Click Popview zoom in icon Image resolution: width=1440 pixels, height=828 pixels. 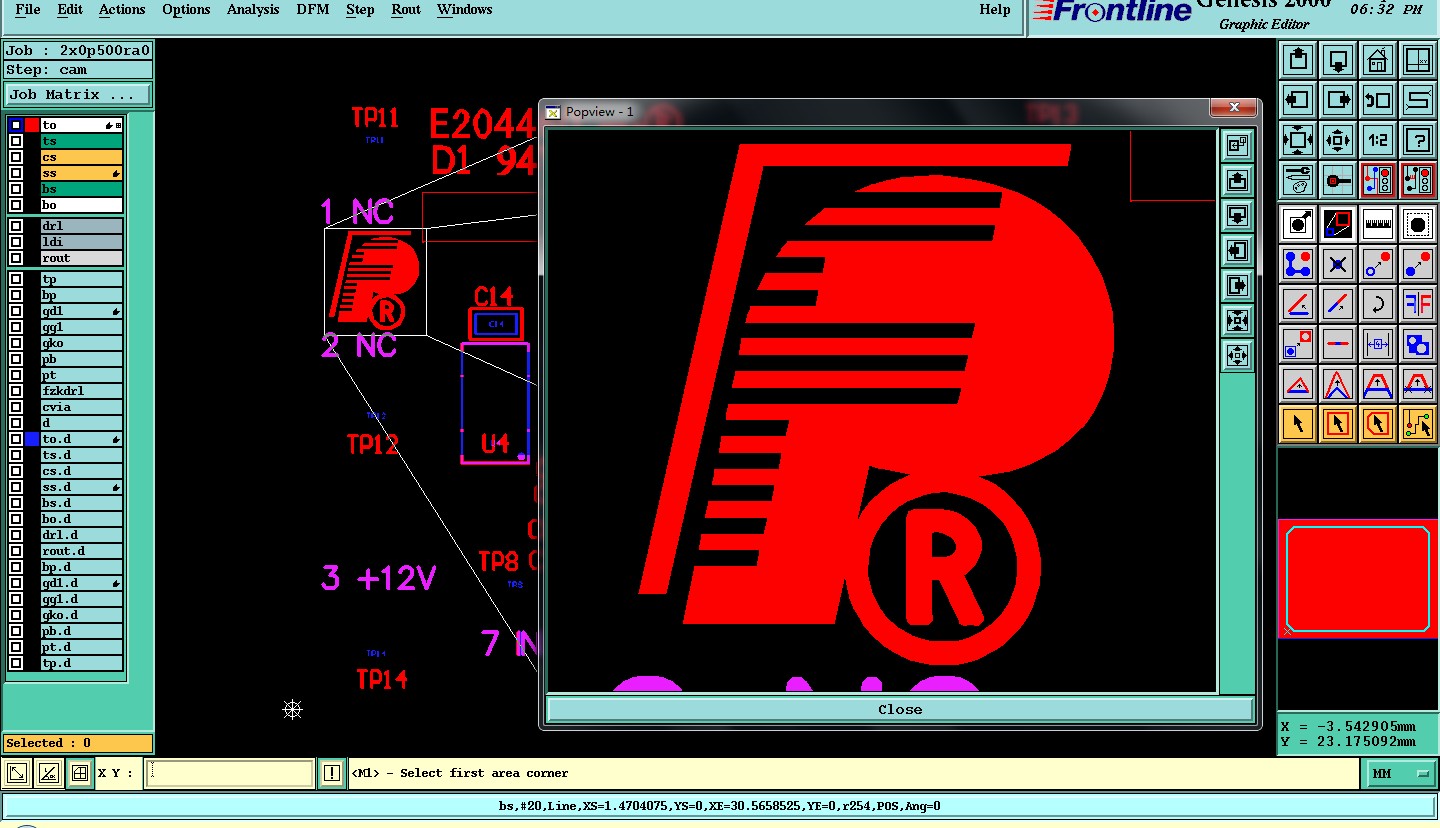point(1237,321)
